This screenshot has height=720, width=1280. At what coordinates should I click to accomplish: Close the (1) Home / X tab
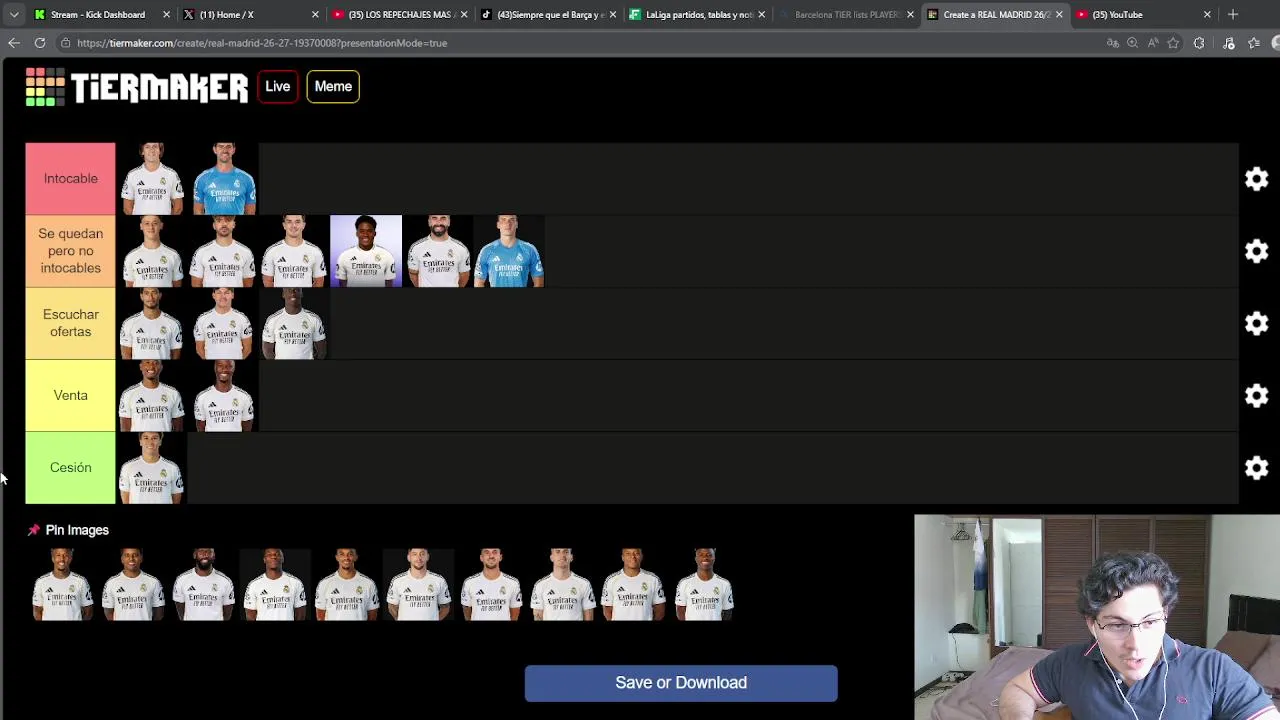pos(315,14)
